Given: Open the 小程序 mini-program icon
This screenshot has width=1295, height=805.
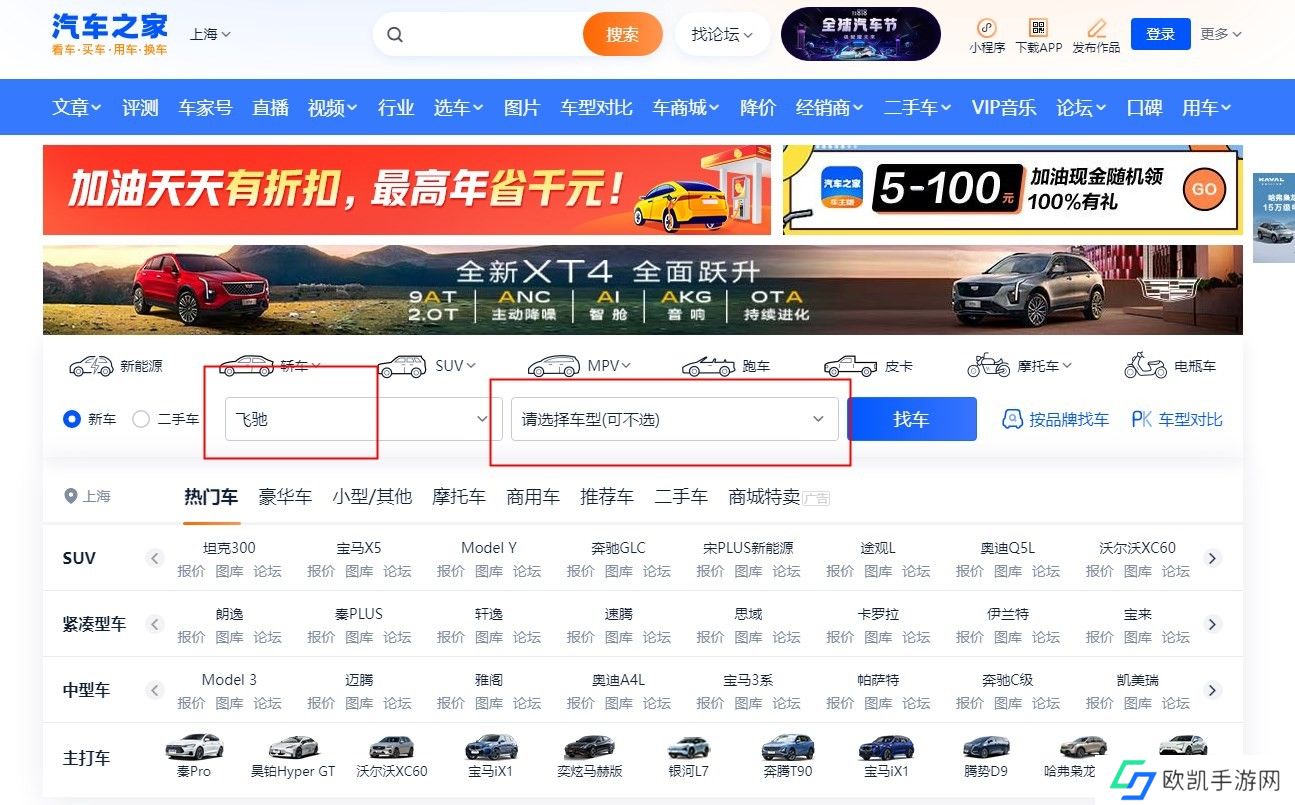Looking at the screenshot, I should point(986,28).
